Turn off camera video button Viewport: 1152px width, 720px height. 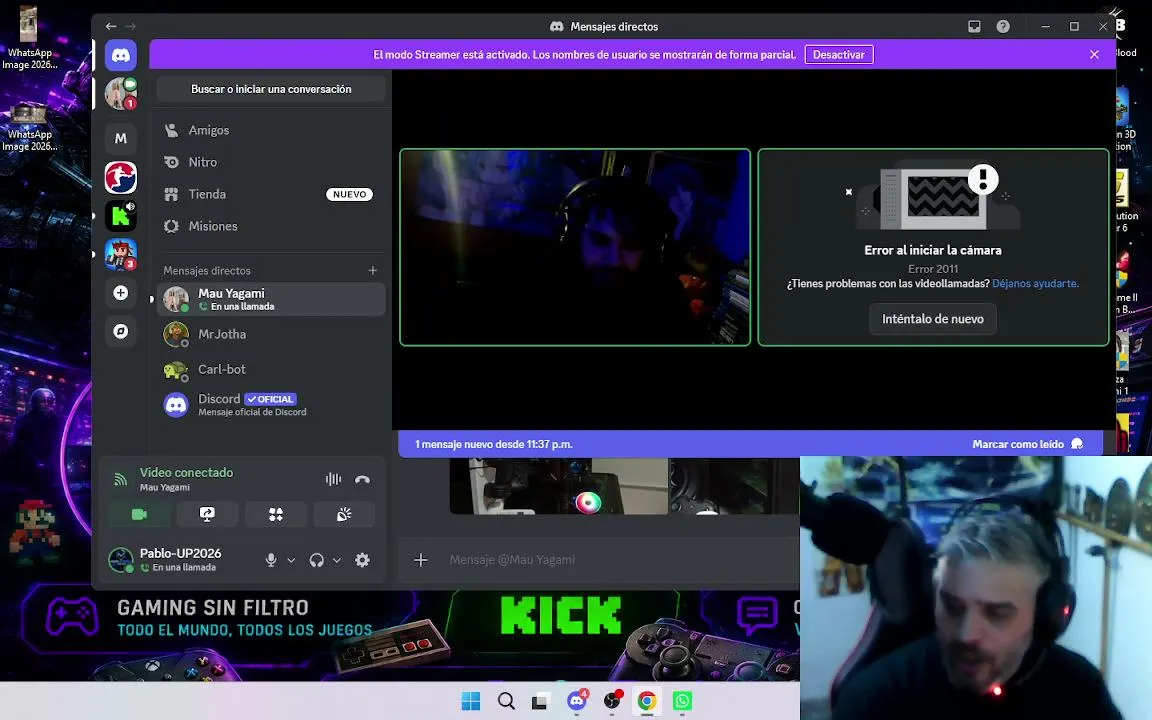pos(139,514)
